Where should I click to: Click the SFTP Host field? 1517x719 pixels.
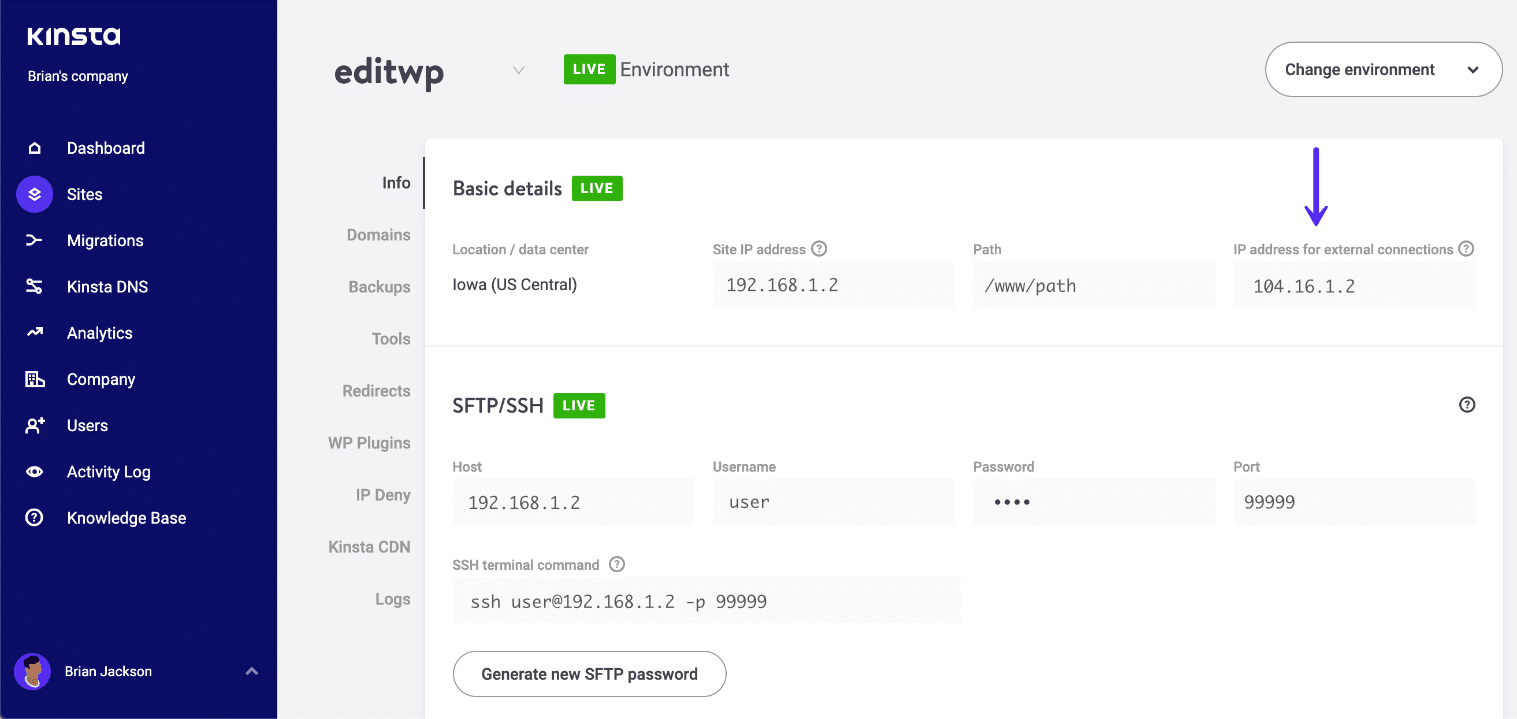coord(573,502)
